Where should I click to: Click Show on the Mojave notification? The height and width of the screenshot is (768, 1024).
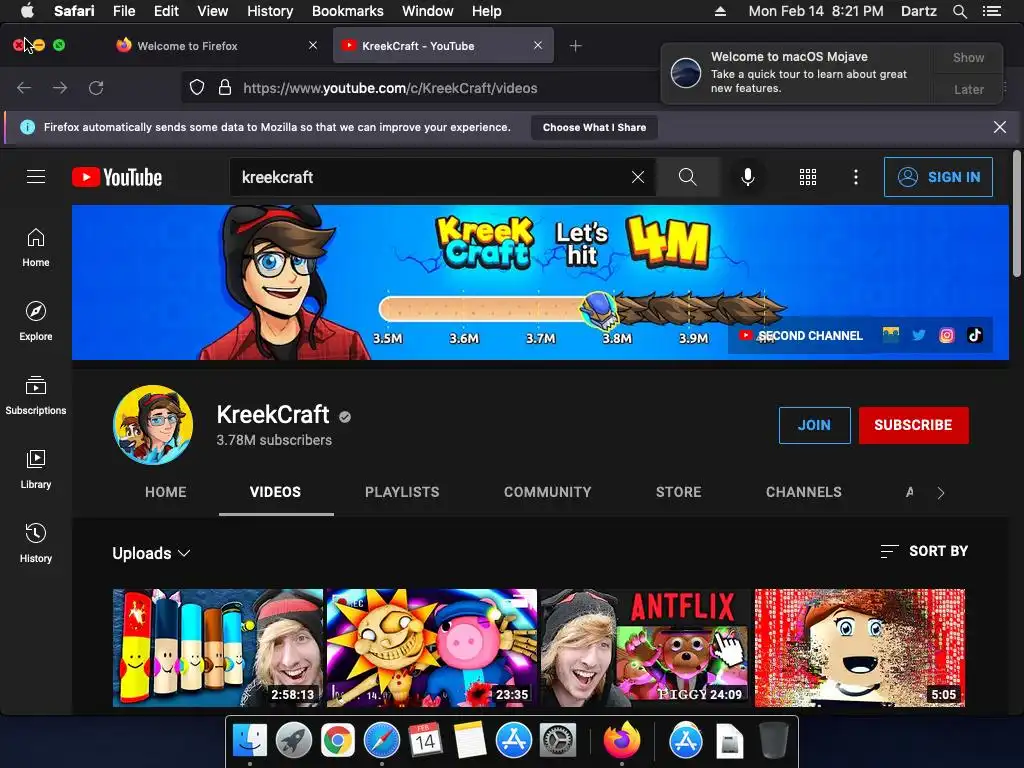(x=968, y=57)
